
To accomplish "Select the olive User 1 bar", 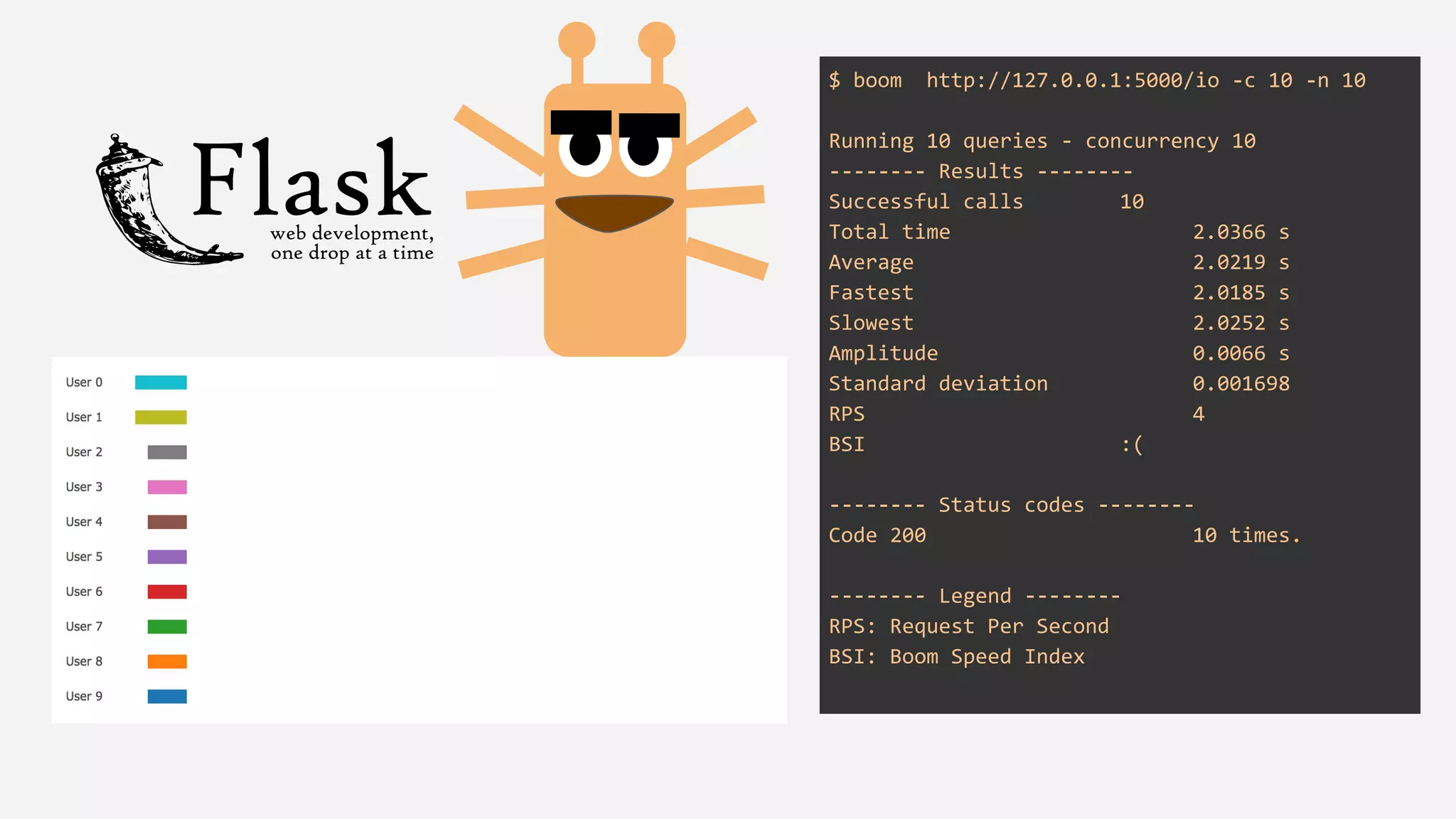I will [161, 417].
